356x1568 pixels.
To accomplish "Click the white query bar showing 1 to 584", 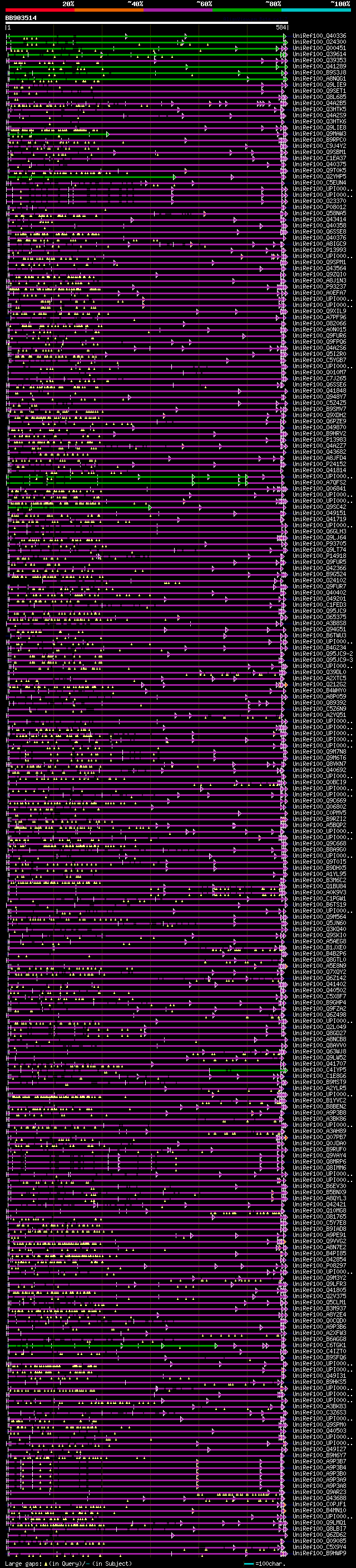I will click(x=147, y=22).
